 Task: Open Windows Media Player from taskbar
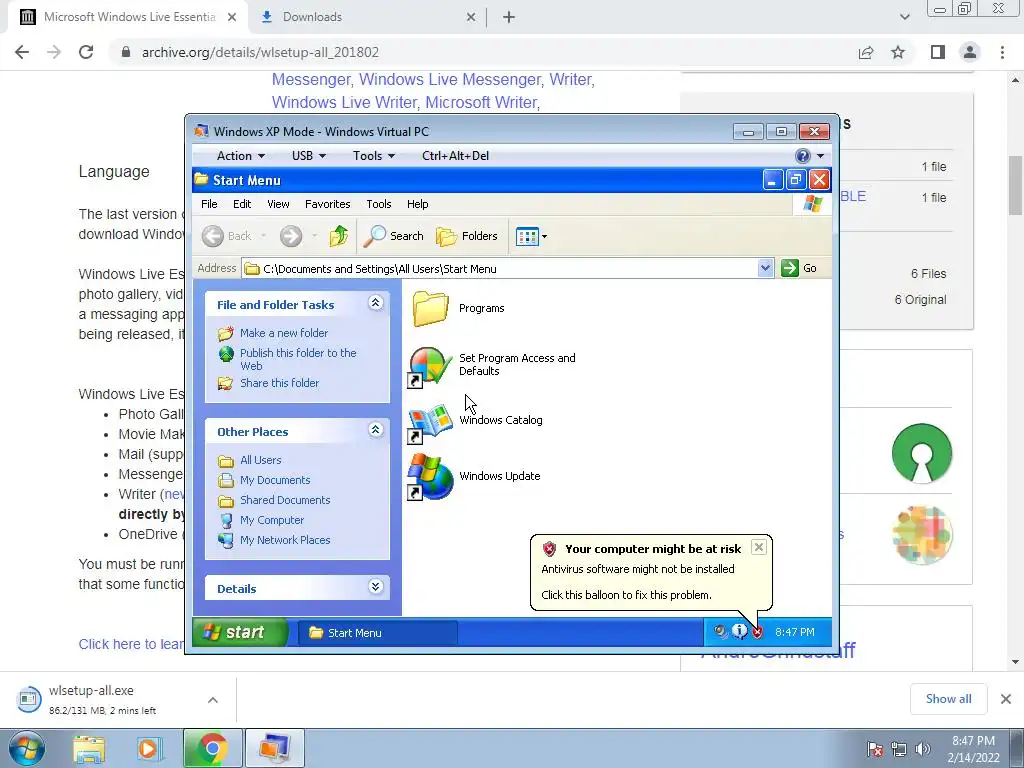[150, 748]
